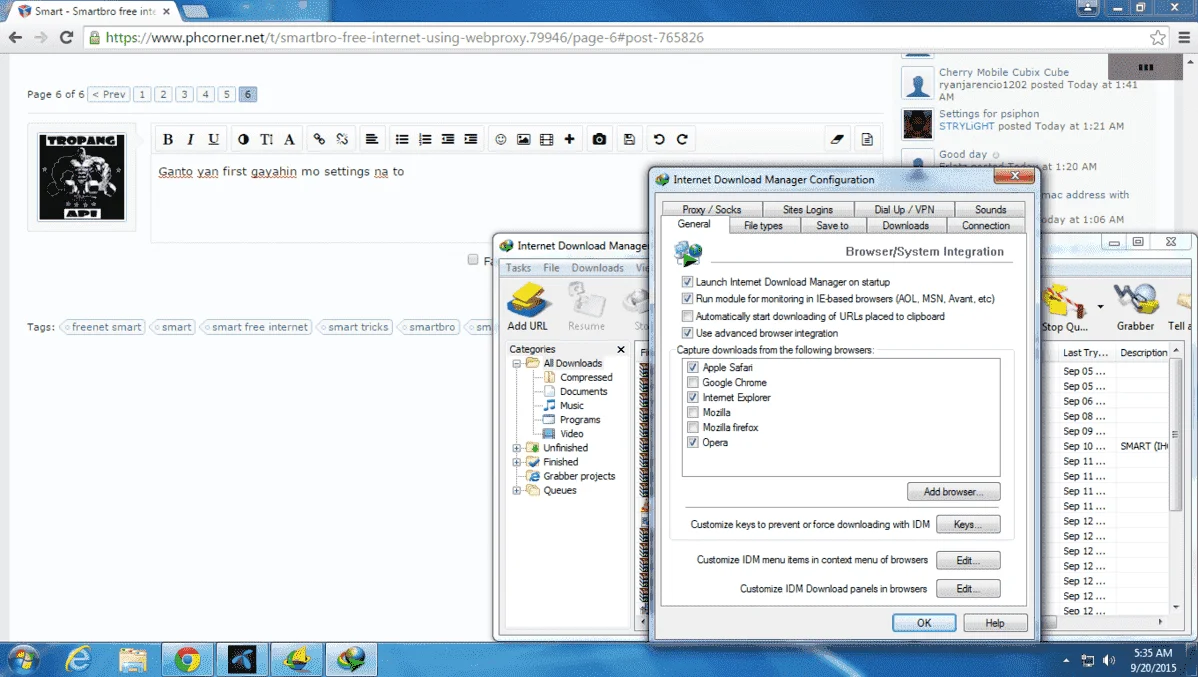Uncheck Opera in browser list

point(693,442)
